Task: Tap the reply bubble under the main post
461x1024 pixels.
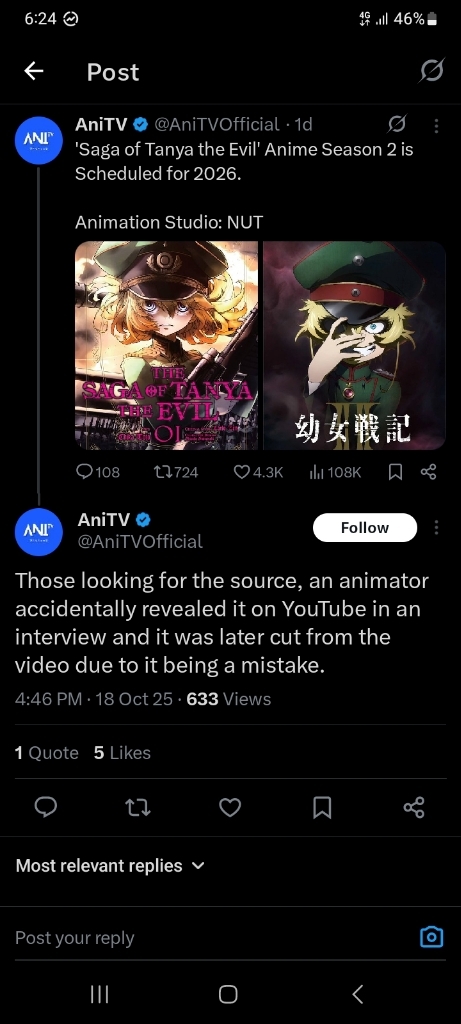Action: click(x=46, y=808)
